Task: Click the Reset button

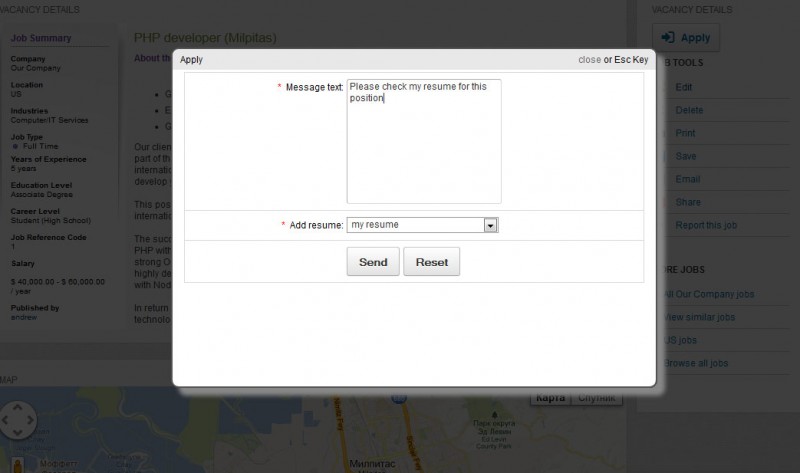Action: pyautogui.click(x=432, y=262)
